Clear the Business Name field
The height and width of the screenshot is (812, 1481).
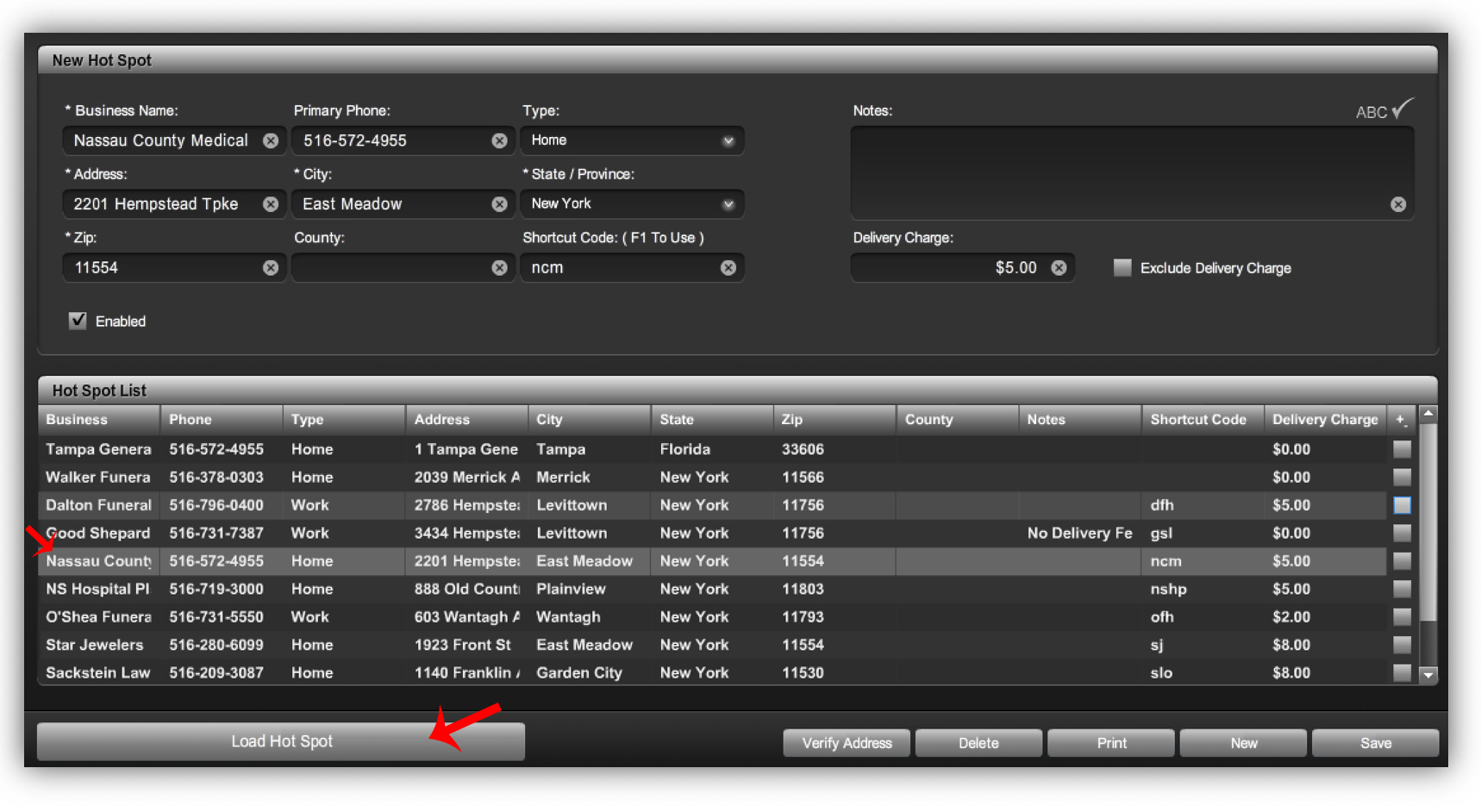point(271,141)
